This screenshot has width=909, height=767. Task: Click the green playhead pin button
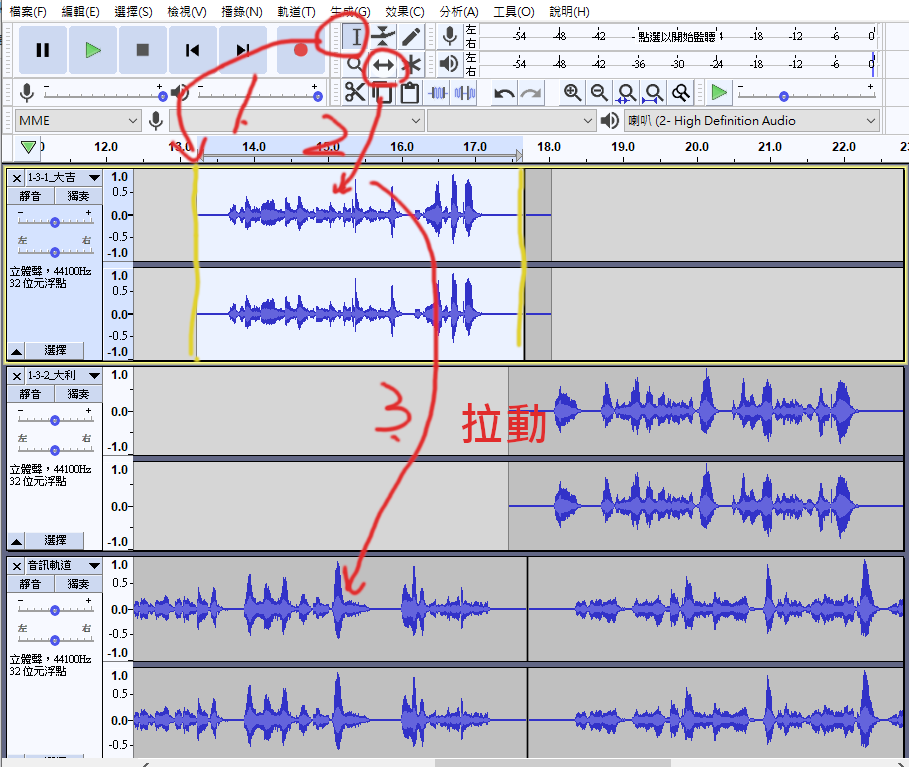pyautogui.click(x=28, y=147)
